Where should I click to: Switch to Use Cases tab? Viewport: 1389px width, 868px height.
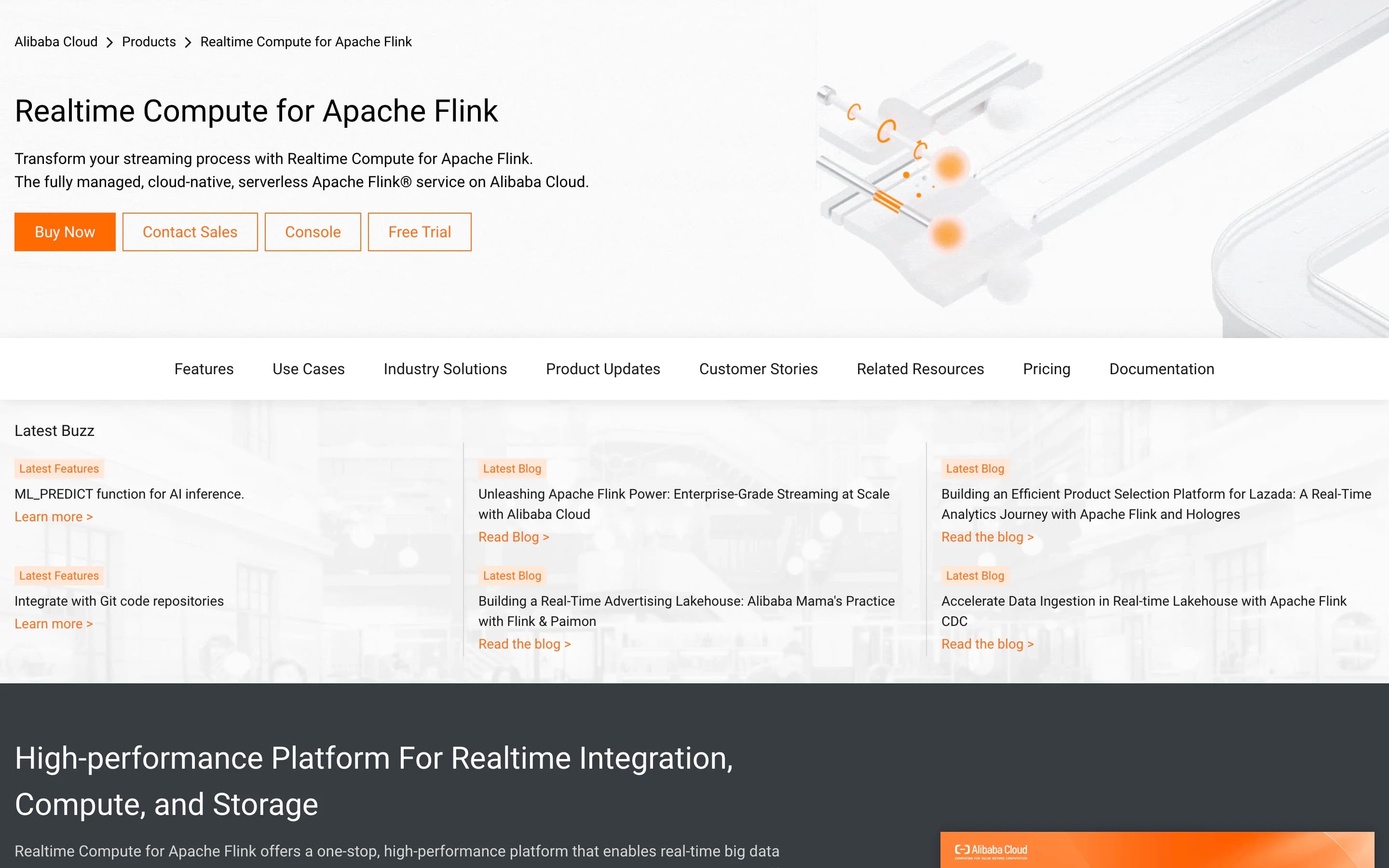tap(308, 369)
